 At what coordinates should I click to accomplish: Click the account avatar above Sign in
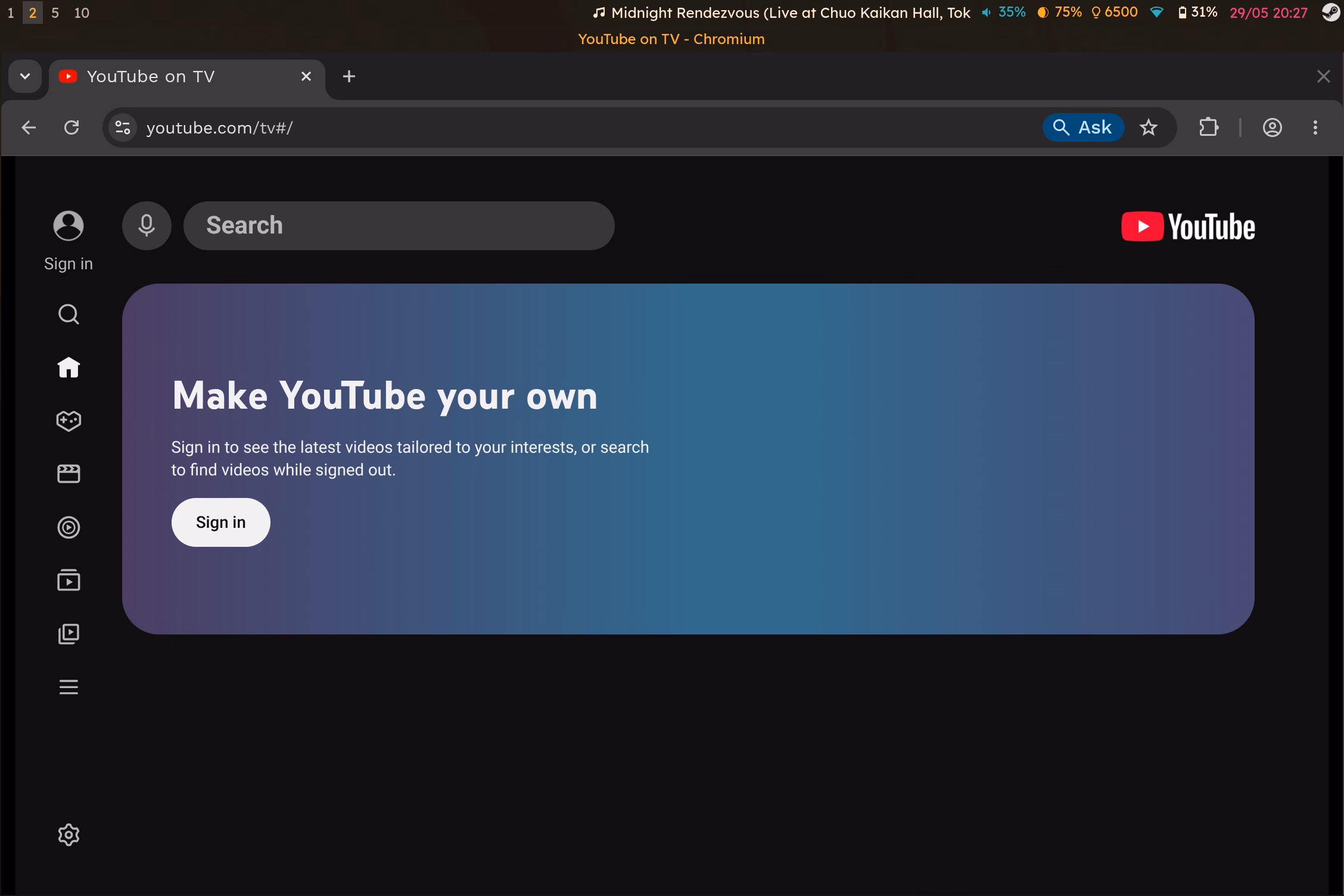click(x=69, y=226)
